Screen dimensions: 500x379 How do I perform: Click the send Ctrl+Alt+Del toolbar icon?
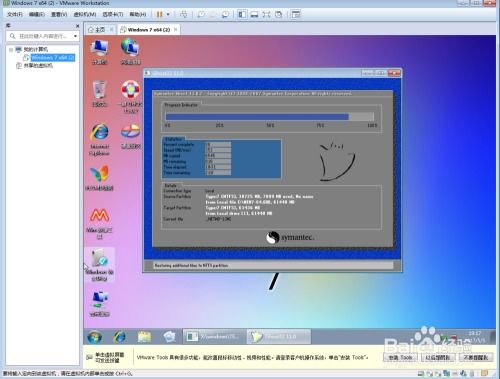[x=183, y=14]
